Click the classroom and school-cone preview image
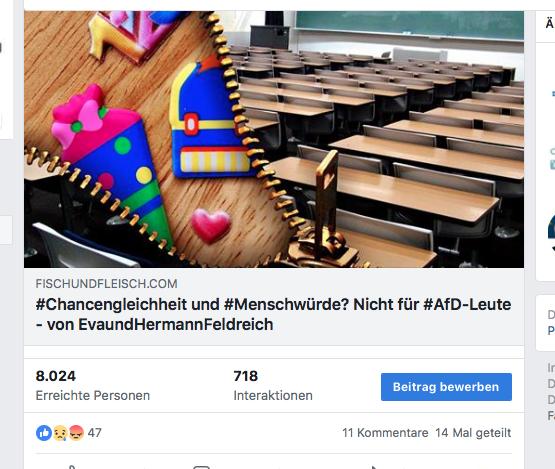 274,139
